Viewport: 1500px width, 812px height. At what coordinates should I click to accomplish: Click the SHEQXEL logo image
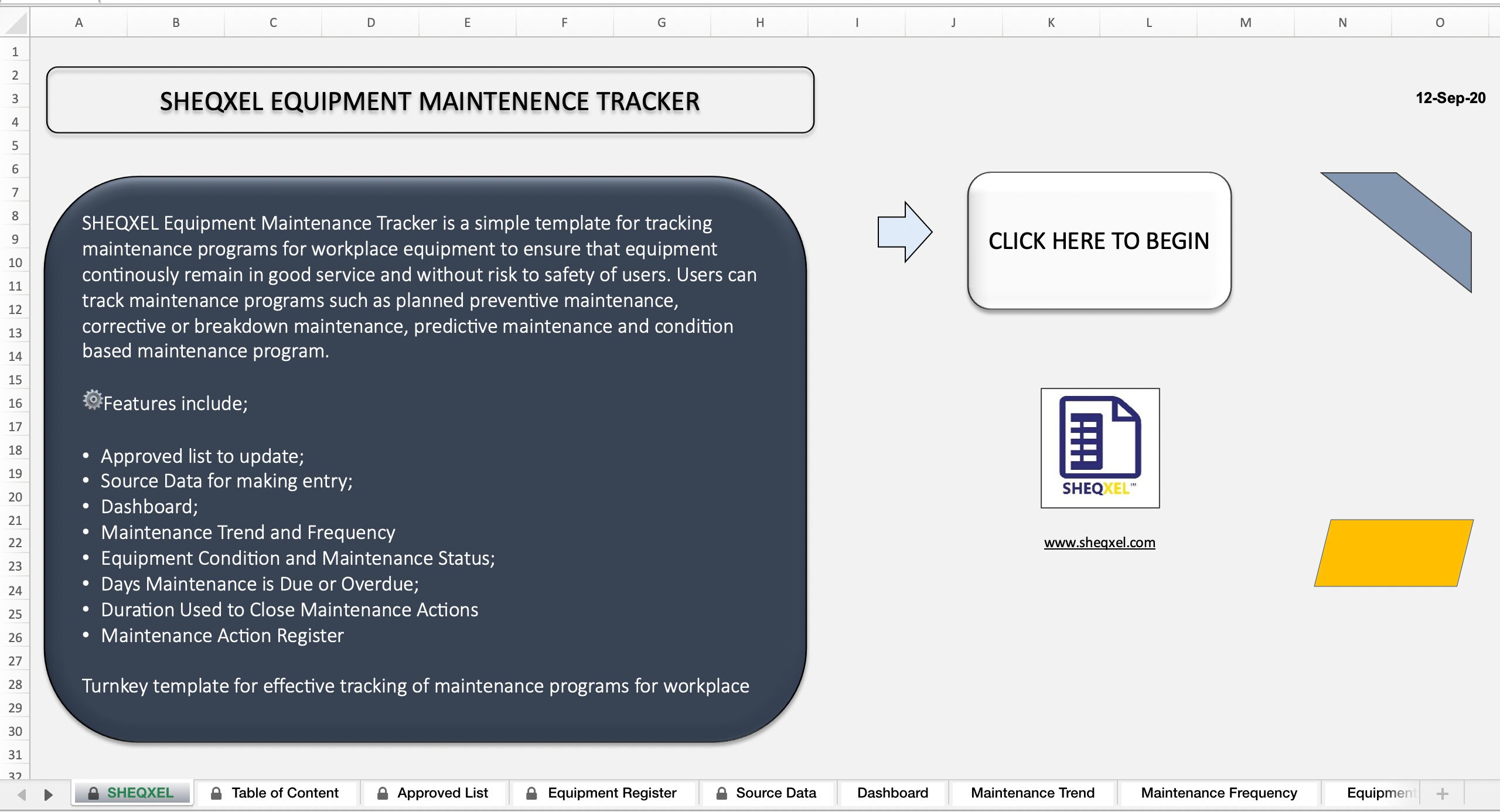coord(1099,448)
